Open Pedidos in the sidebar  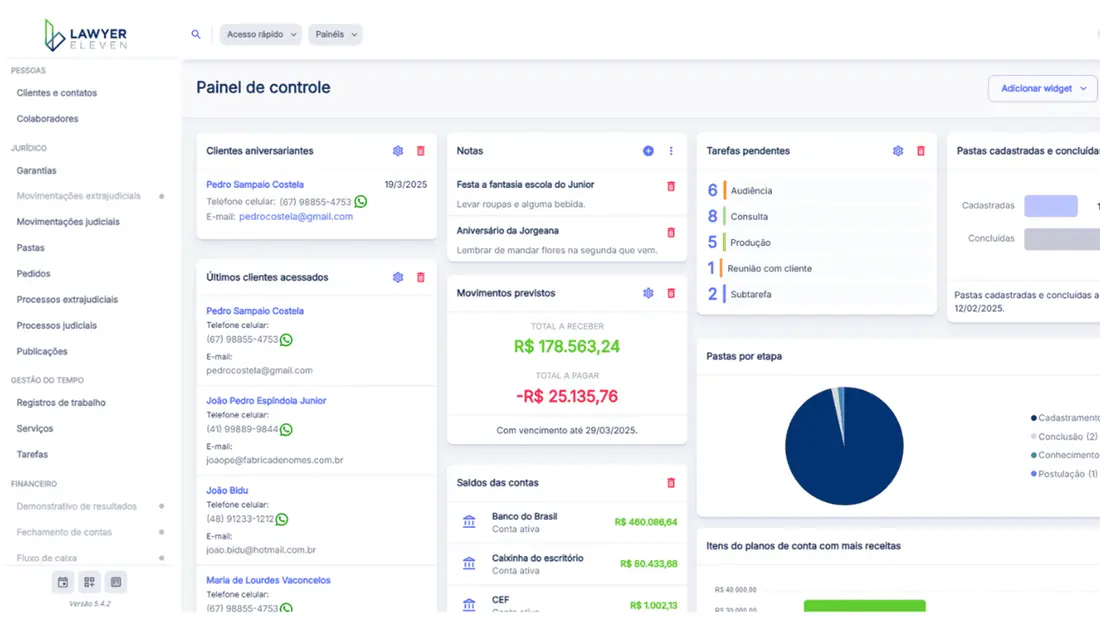[34, 274]
